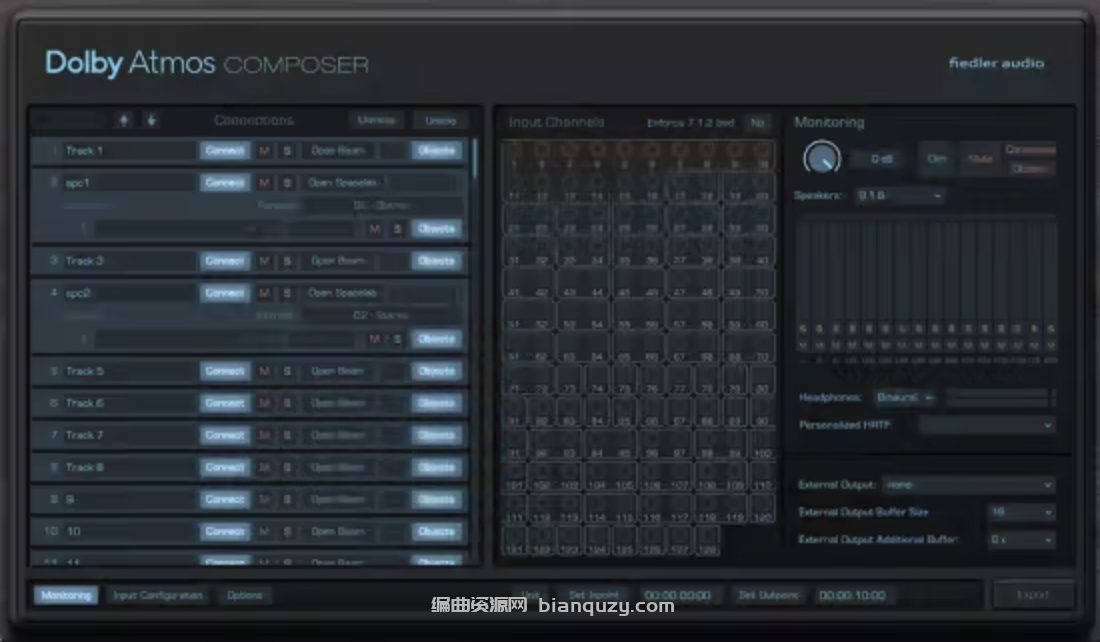Open the Personalized HRTF dropdown
The height and width of the screenshot is (642, 1100).
986,425
